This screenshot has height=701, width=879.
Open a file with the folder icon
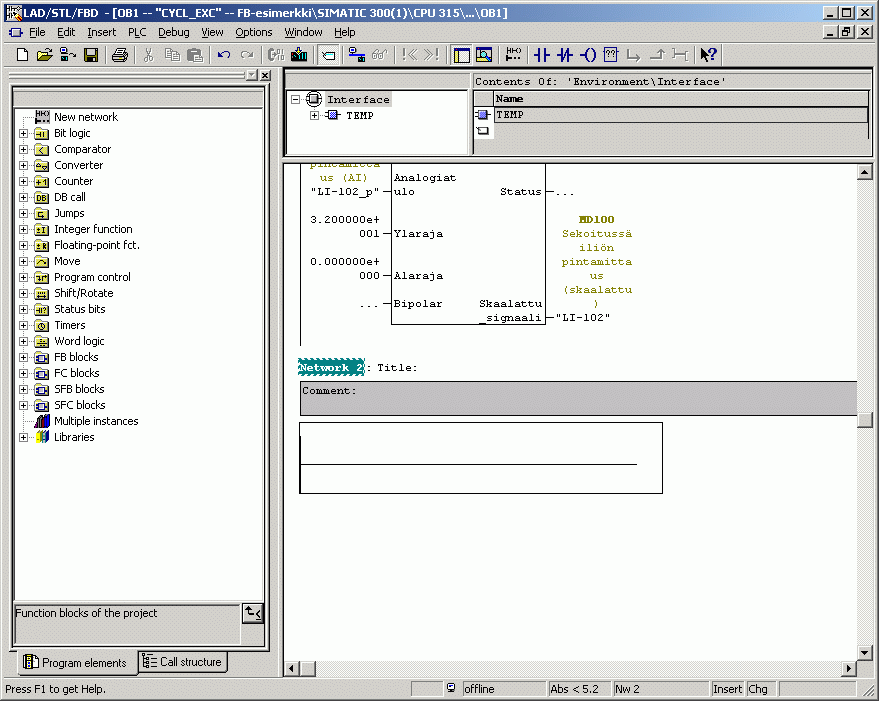45,55
